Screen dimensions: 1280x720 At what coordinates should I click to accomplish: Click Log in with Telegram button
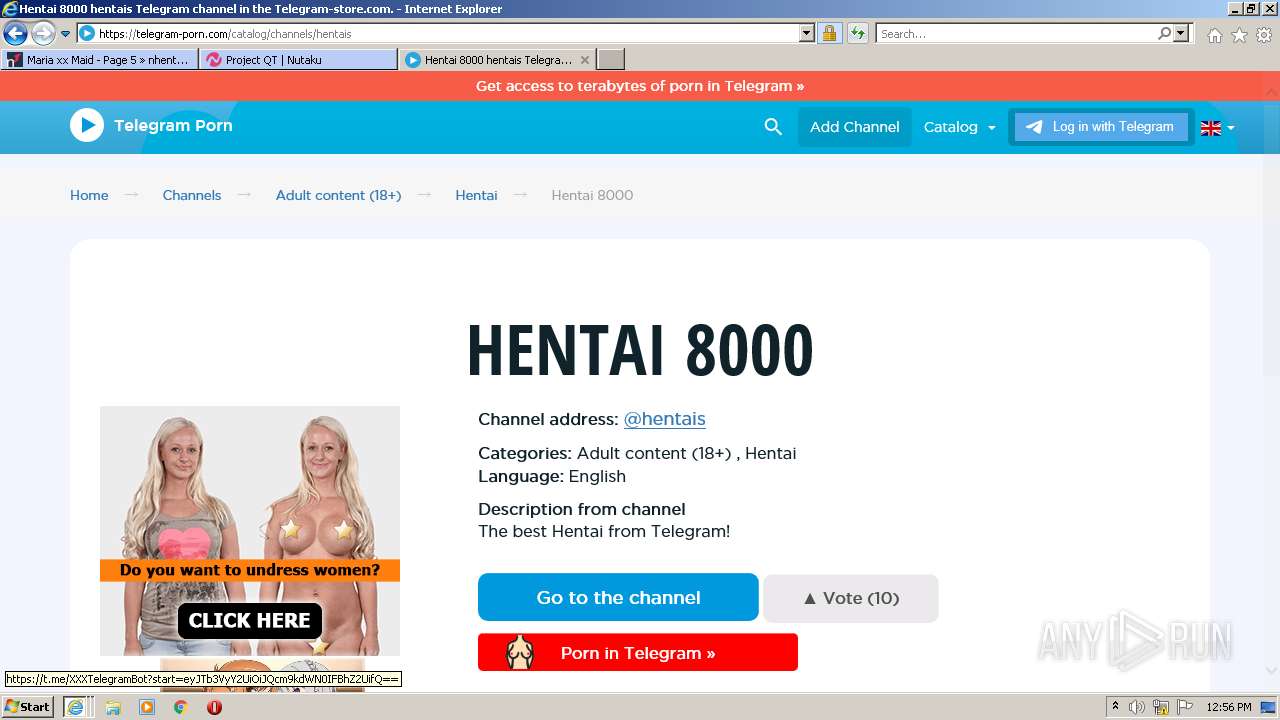(1101, 127)
